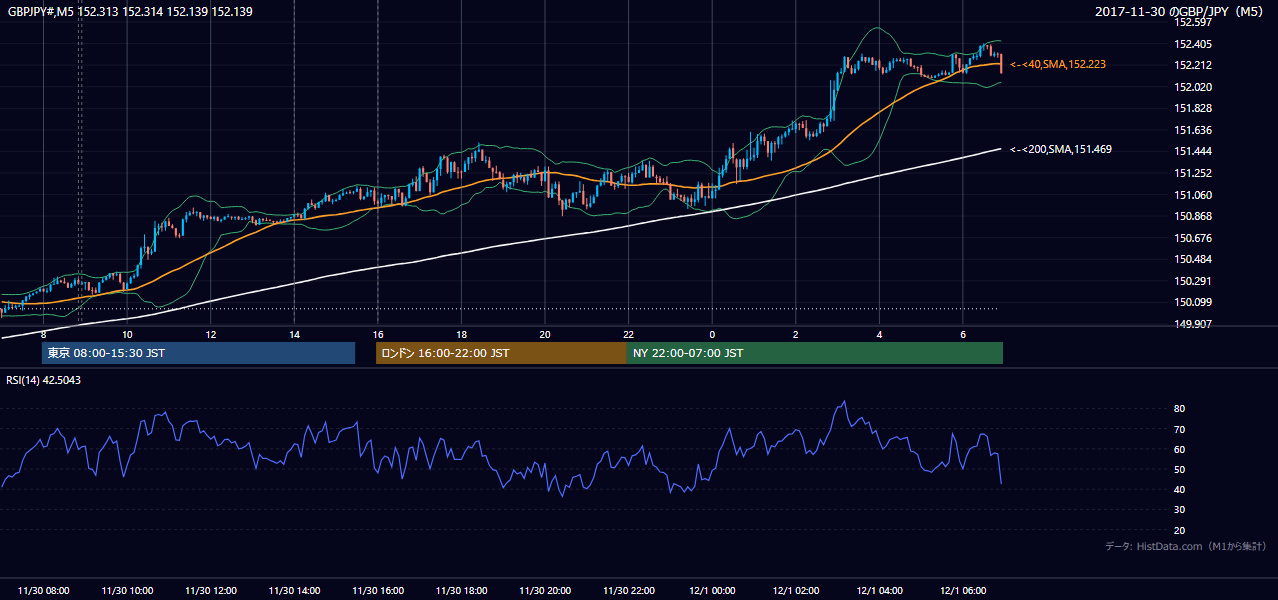The image size is (1278, 600).
Task: Select the Tokyo 08:00-15:30 JST session bar
Action: [198, 353]
